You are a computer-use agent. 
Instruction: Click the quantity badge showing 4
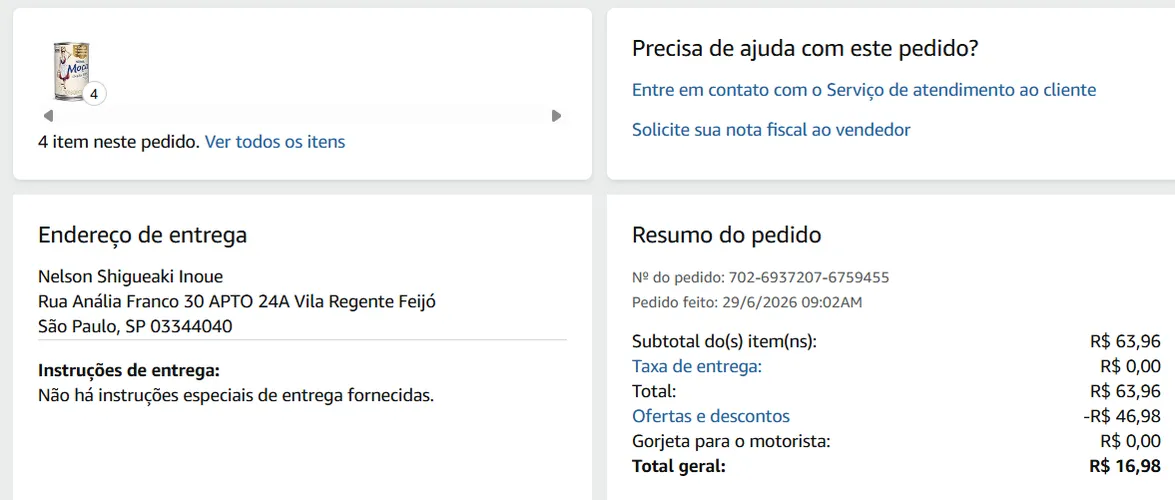94,94
